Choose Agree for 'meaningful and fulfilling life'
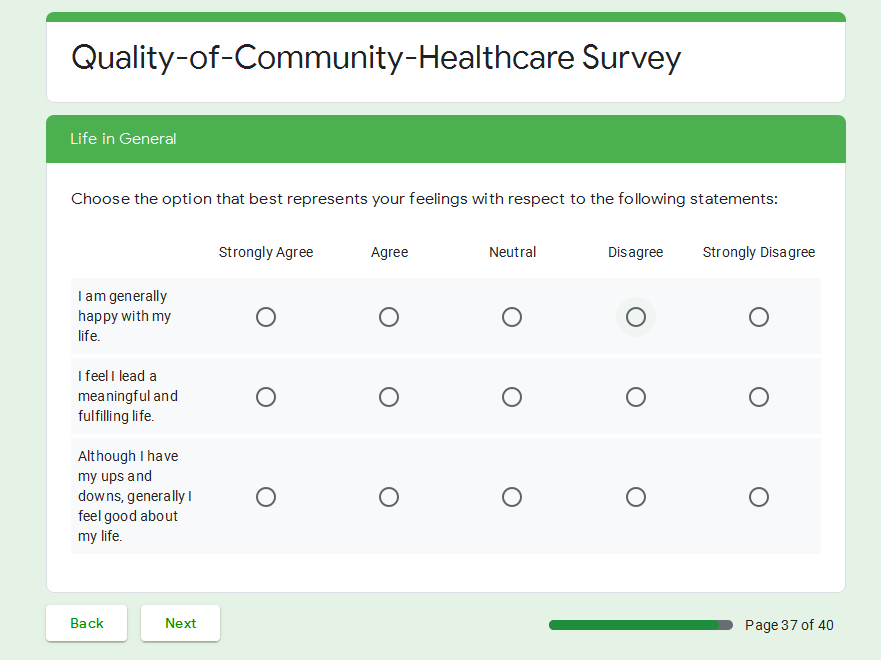The height and width of the screenshot is (660, 881). [x=389, y=397]
